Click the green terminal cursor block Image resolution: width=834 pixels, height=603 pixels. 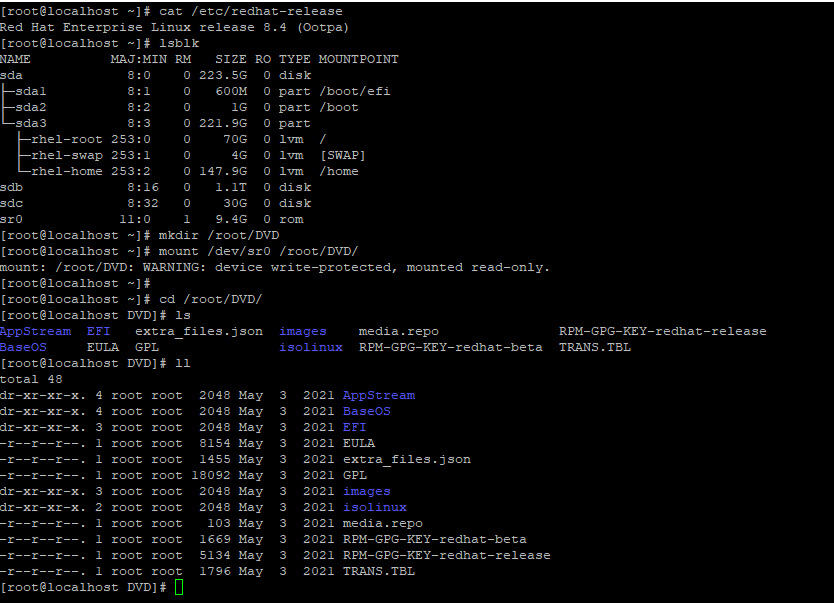pyautogui.click(x=179, y=587)
